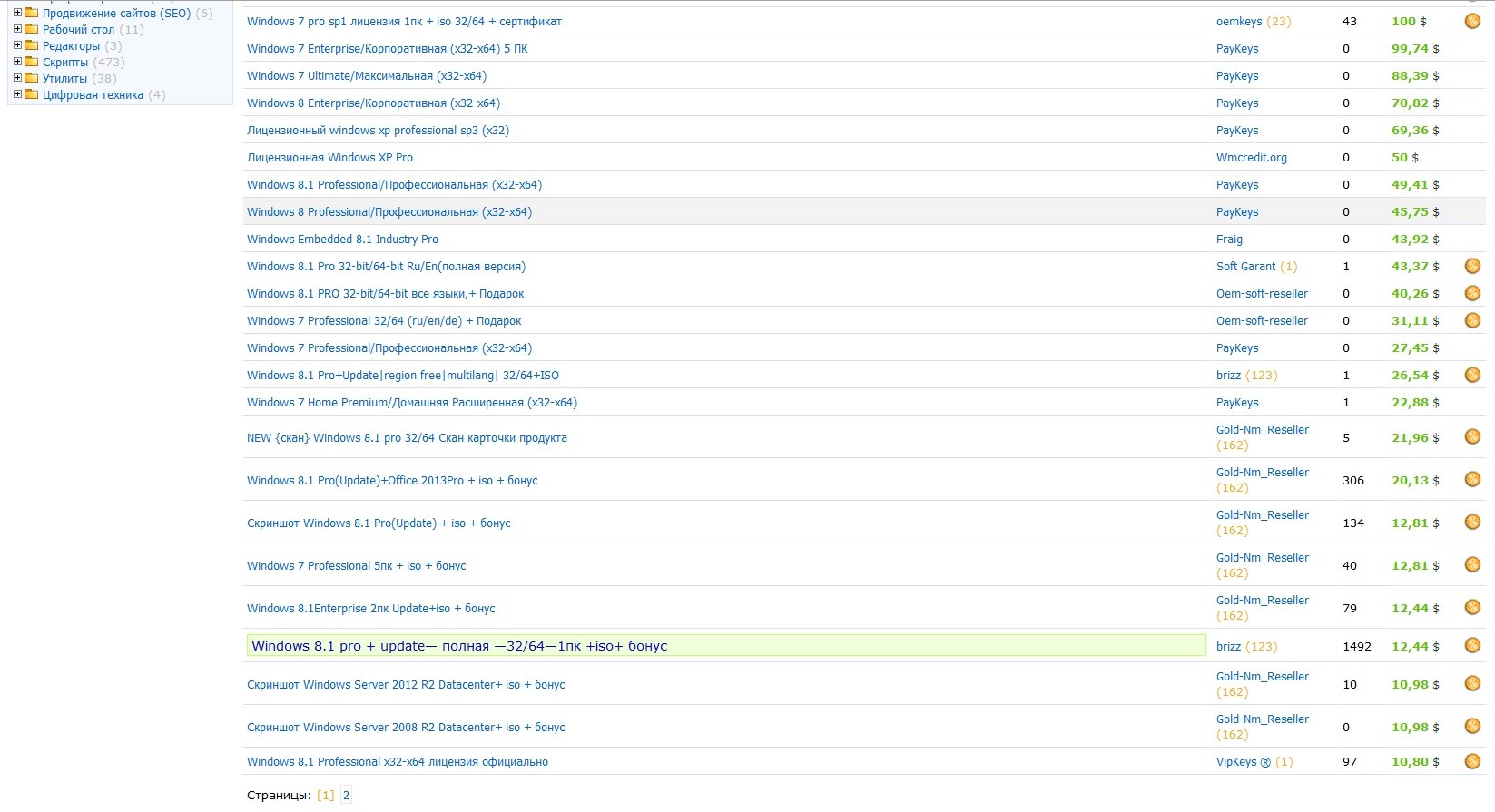Click the sales count 134
The image size is (1495, 812).
click(1353, 523)
